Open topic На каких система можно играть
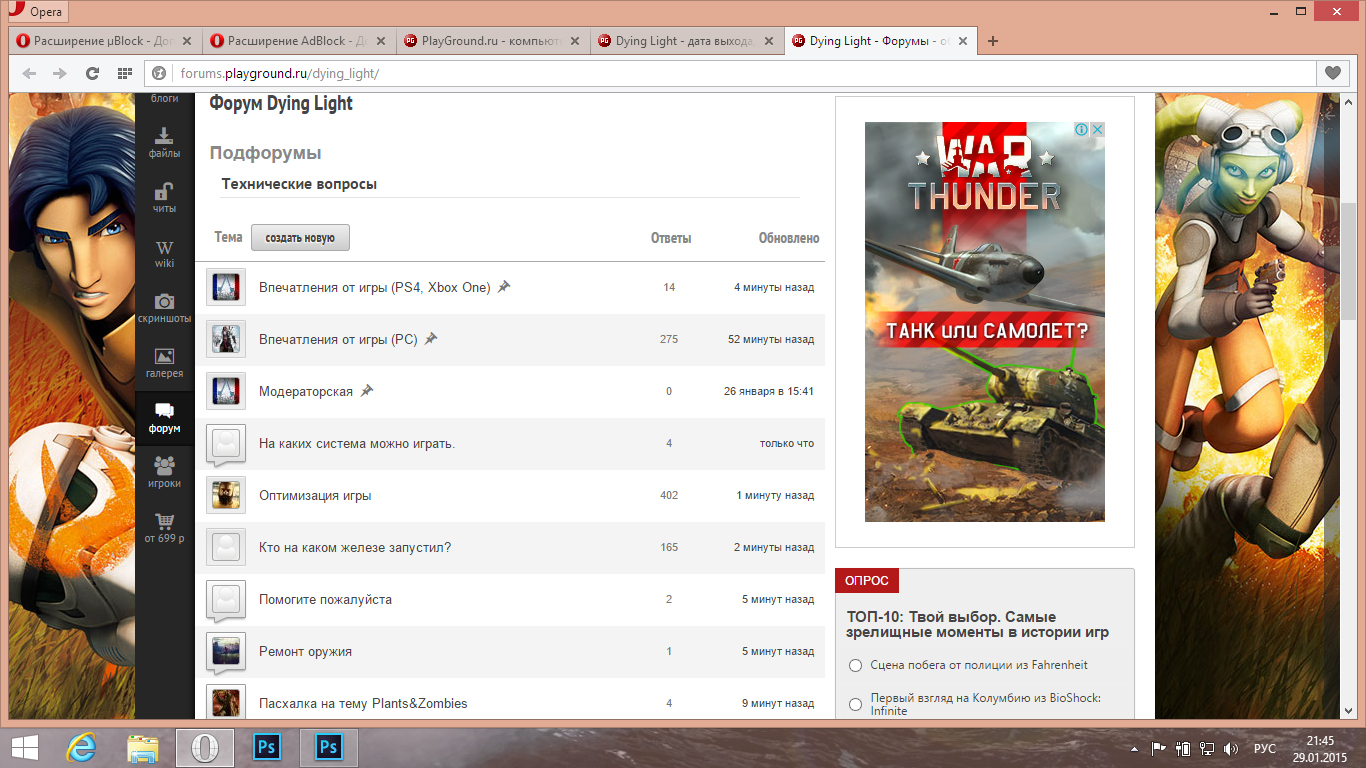The height and width of the screenshot is (768, 1366). [357, 444]
